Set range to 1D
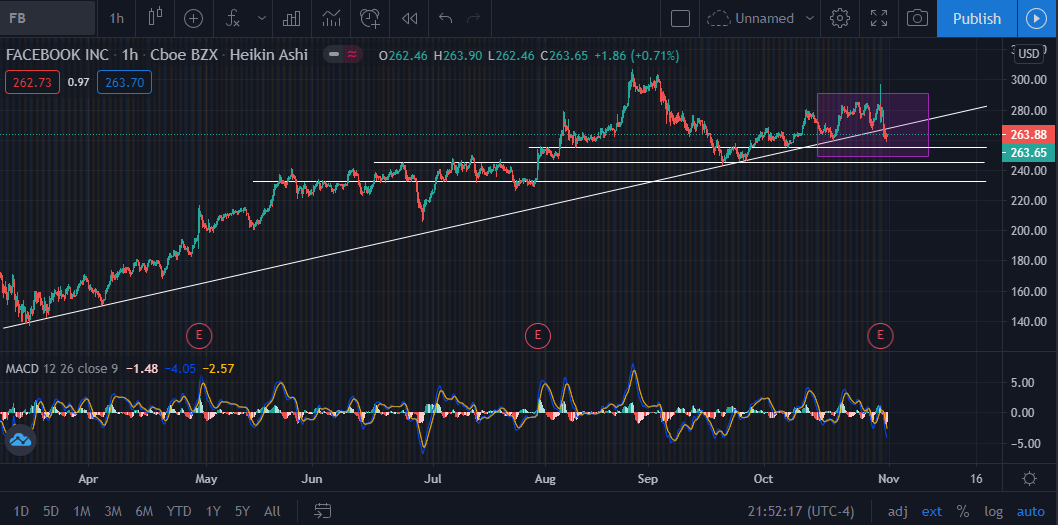Screen dimensions: 1058x525 coord(22,511)
